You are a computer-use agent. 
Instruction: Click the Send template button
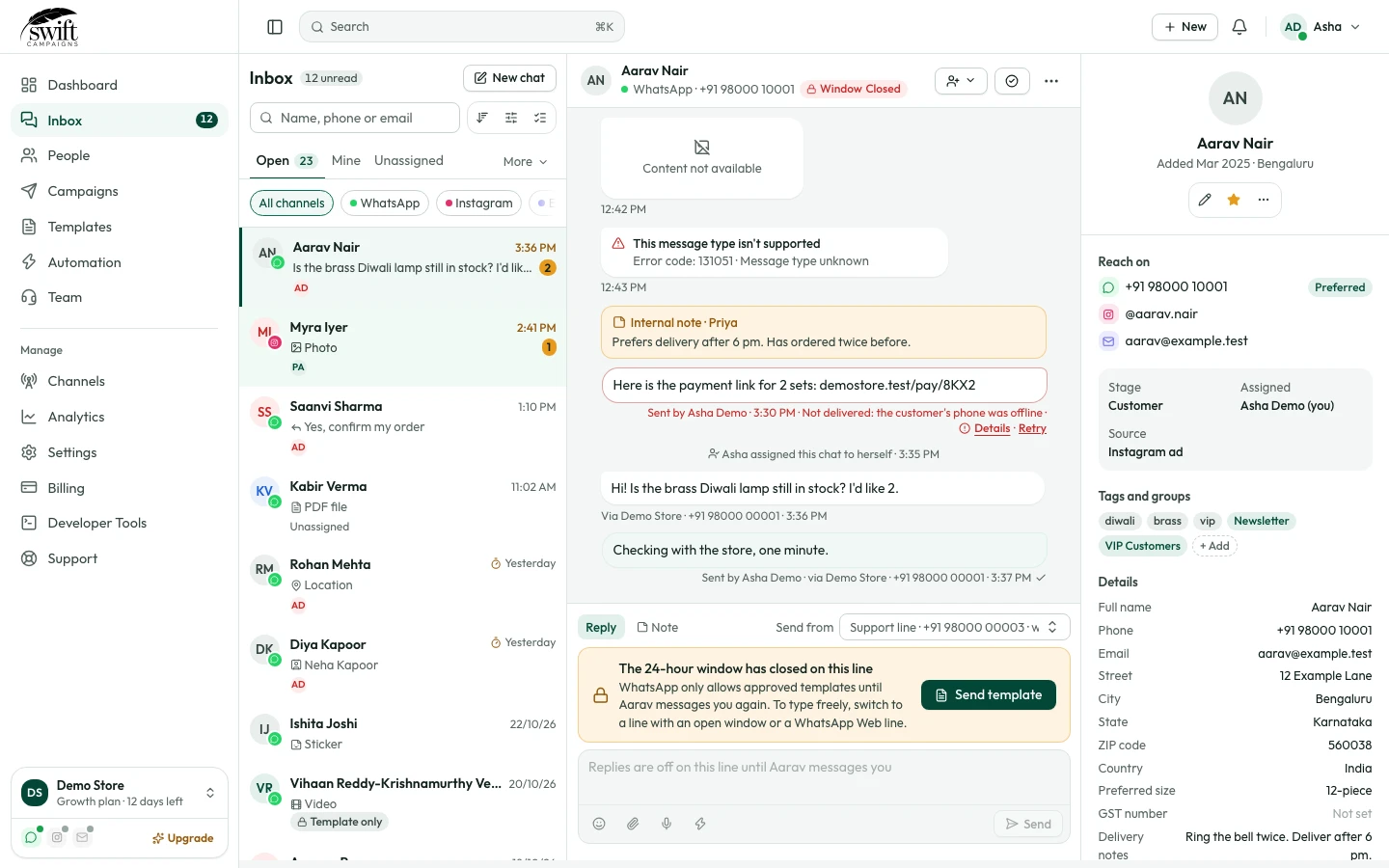[989, 694]
